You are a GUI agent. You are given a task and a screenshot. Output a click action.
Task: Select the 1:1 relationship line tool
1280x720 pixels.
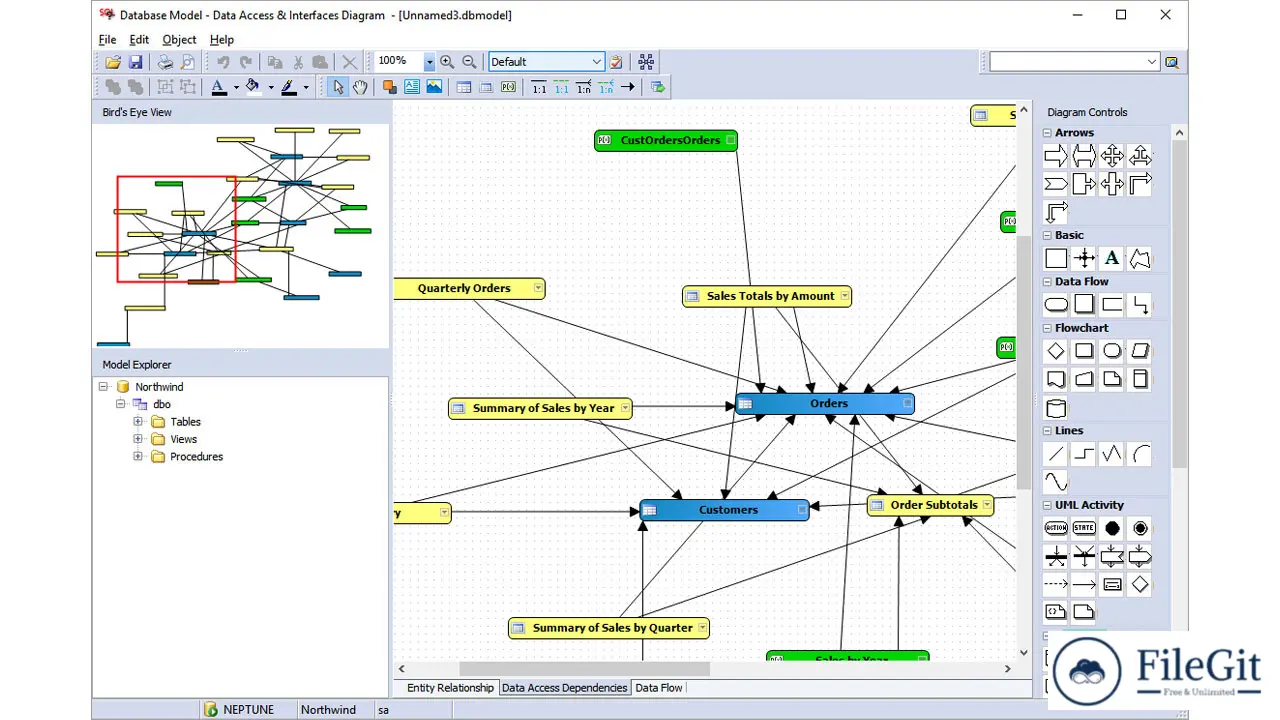pos(539,87)
